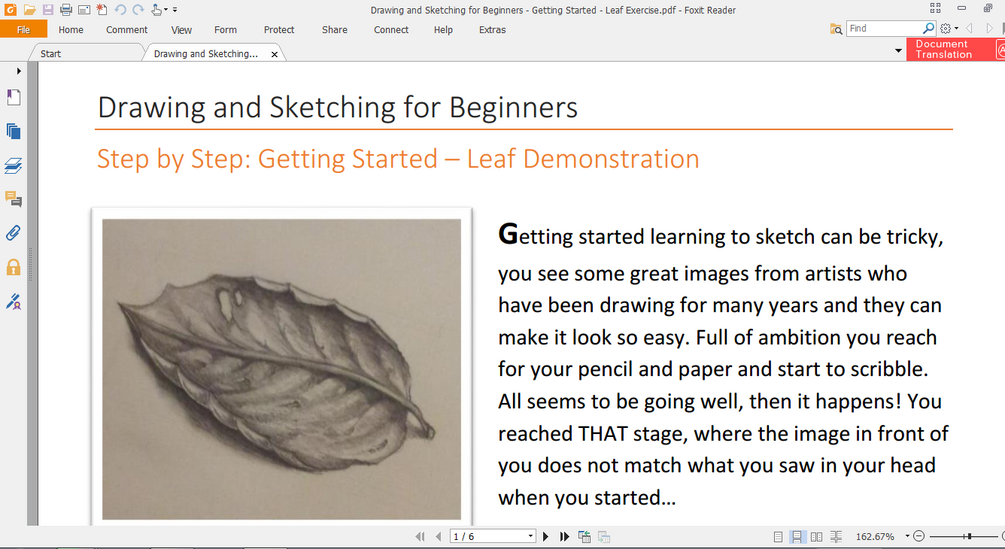This screenshot has width=1005, height=549.
Task: Click into the Find search field
Action: pyautogui.click(x=885, y=28)
